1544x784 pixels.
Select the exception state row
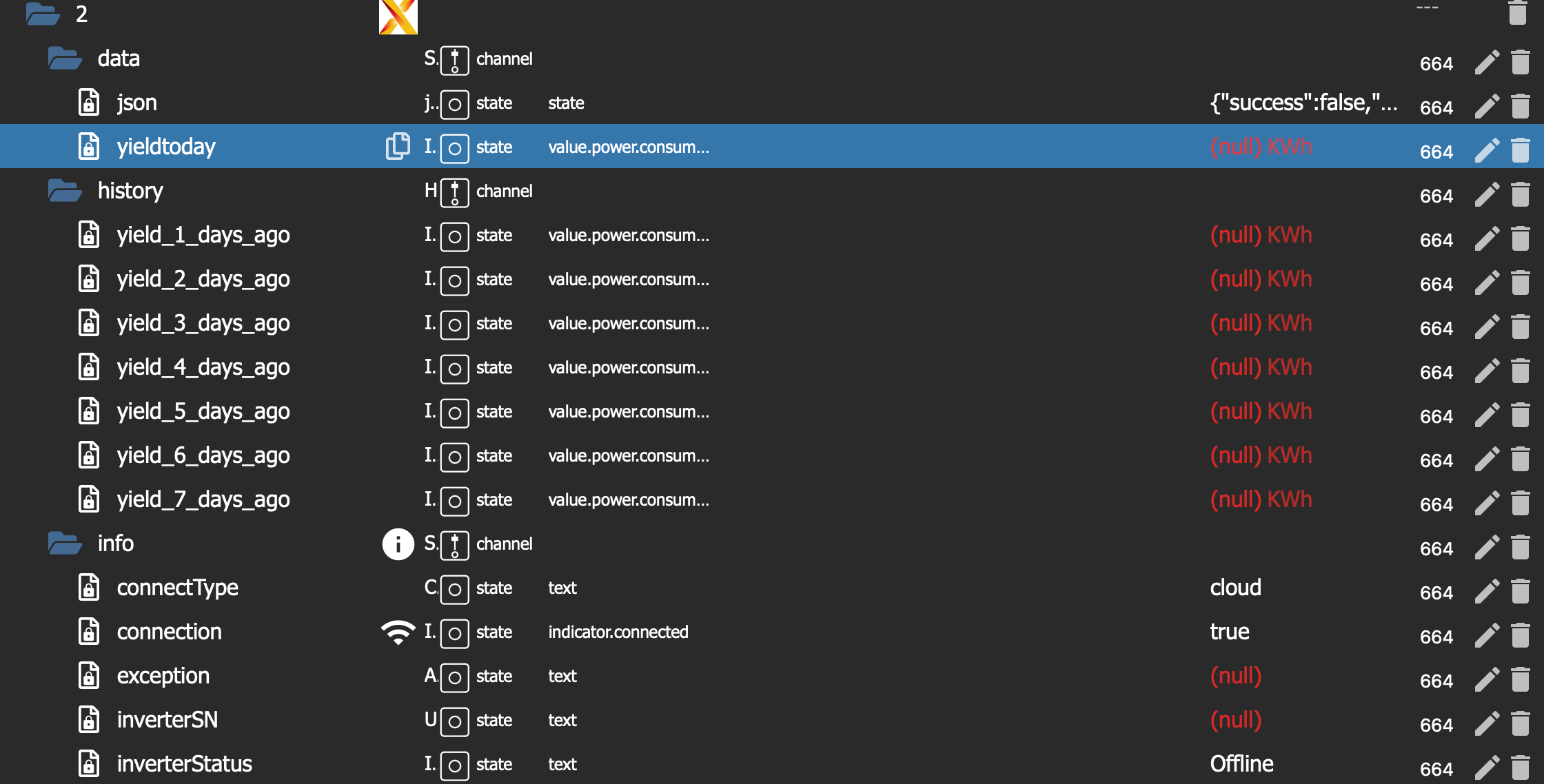point(163,676)
